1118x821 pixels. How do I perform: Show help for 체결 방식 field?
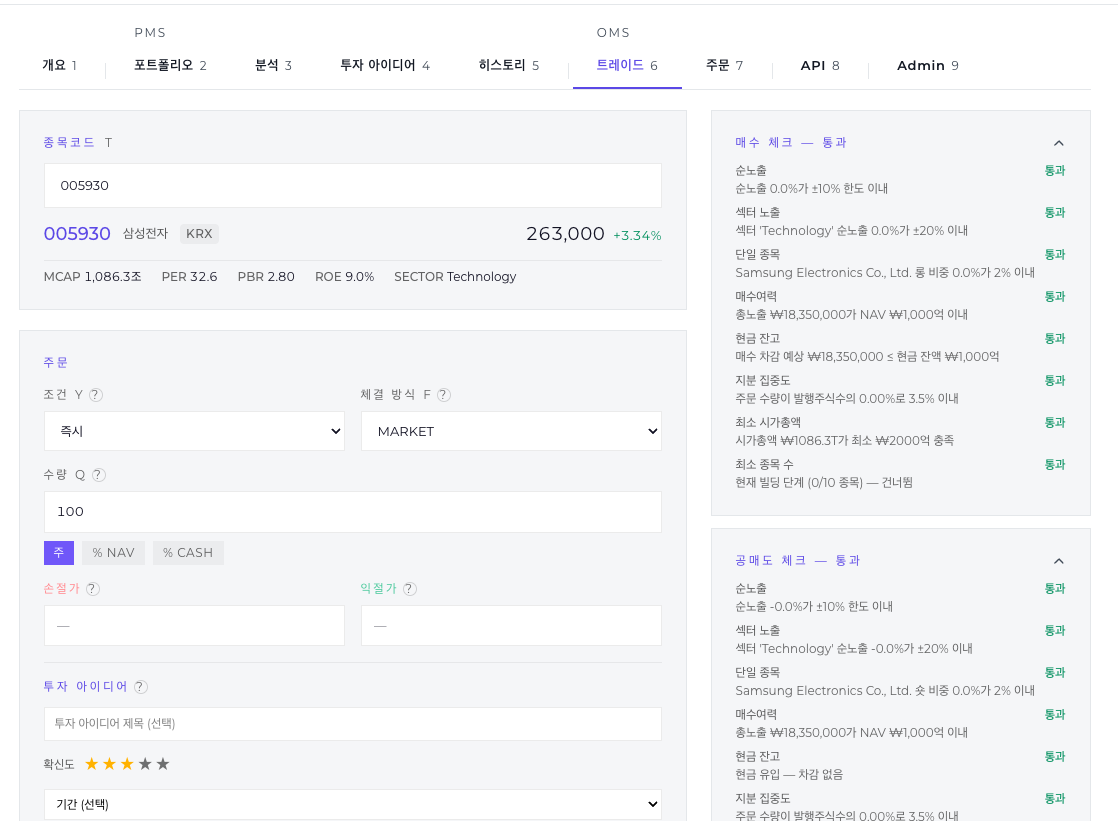point(443,395)
